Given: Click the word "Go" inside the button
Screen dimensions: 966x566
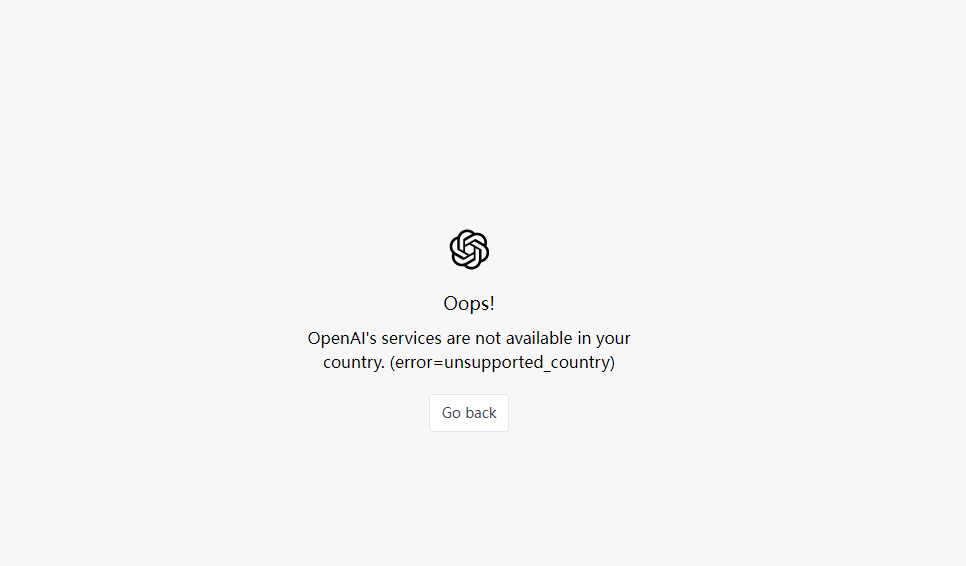Looking at the screenshot, I should coord(451,413).
